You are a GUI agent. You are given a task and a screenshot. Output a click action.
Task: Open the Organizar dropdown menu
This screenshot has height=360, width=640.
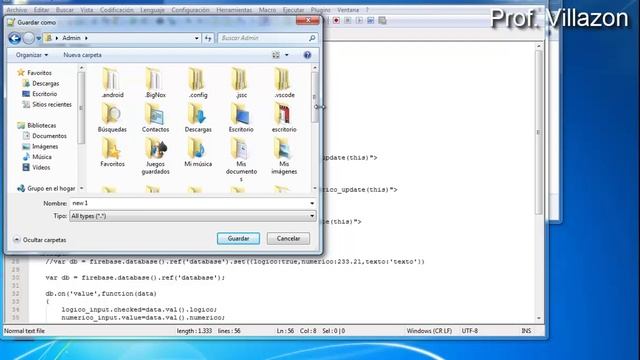pyautogui.click(x=32, y=55)
